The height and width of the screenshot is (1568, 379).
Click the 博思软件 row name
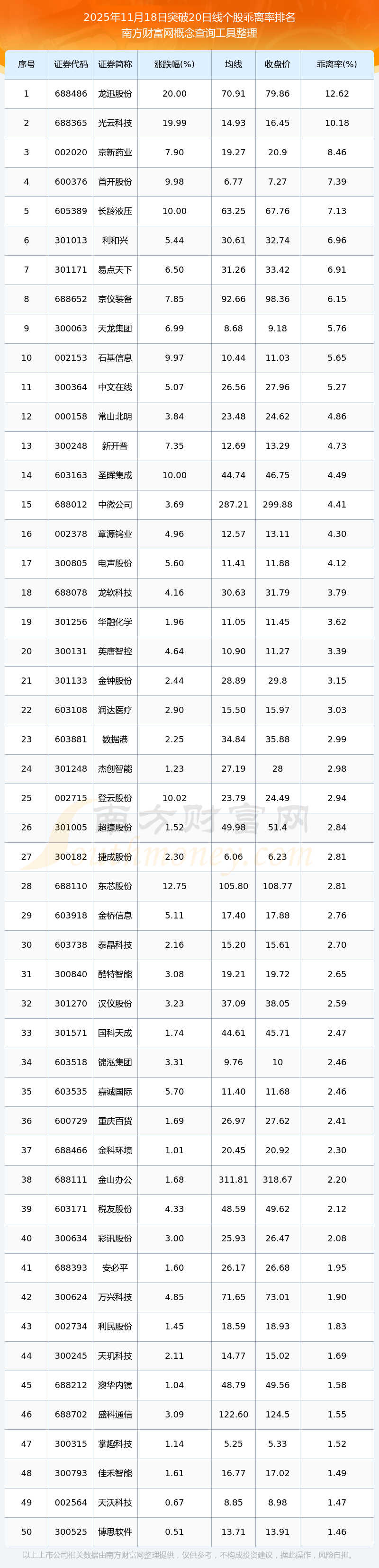[115, 1532]
